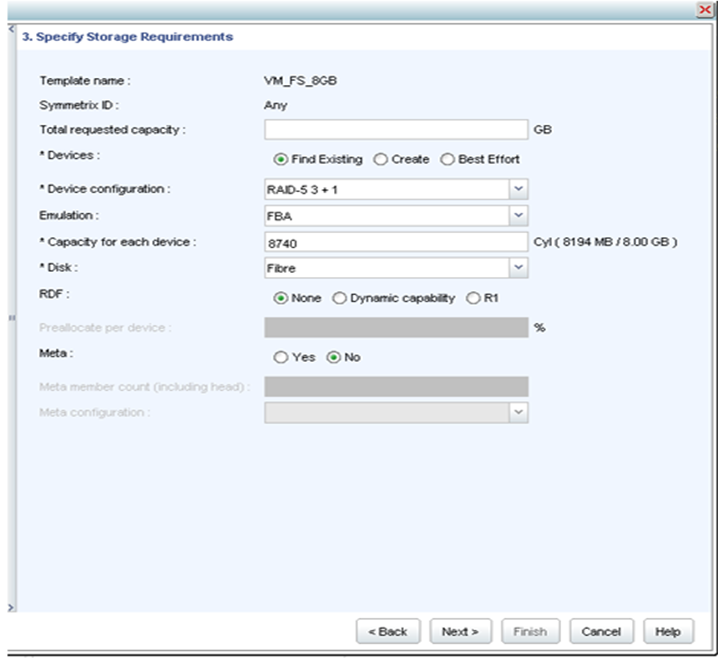718x661 pixels.
Task: Cancel the wizard
Action: [601, 632]
